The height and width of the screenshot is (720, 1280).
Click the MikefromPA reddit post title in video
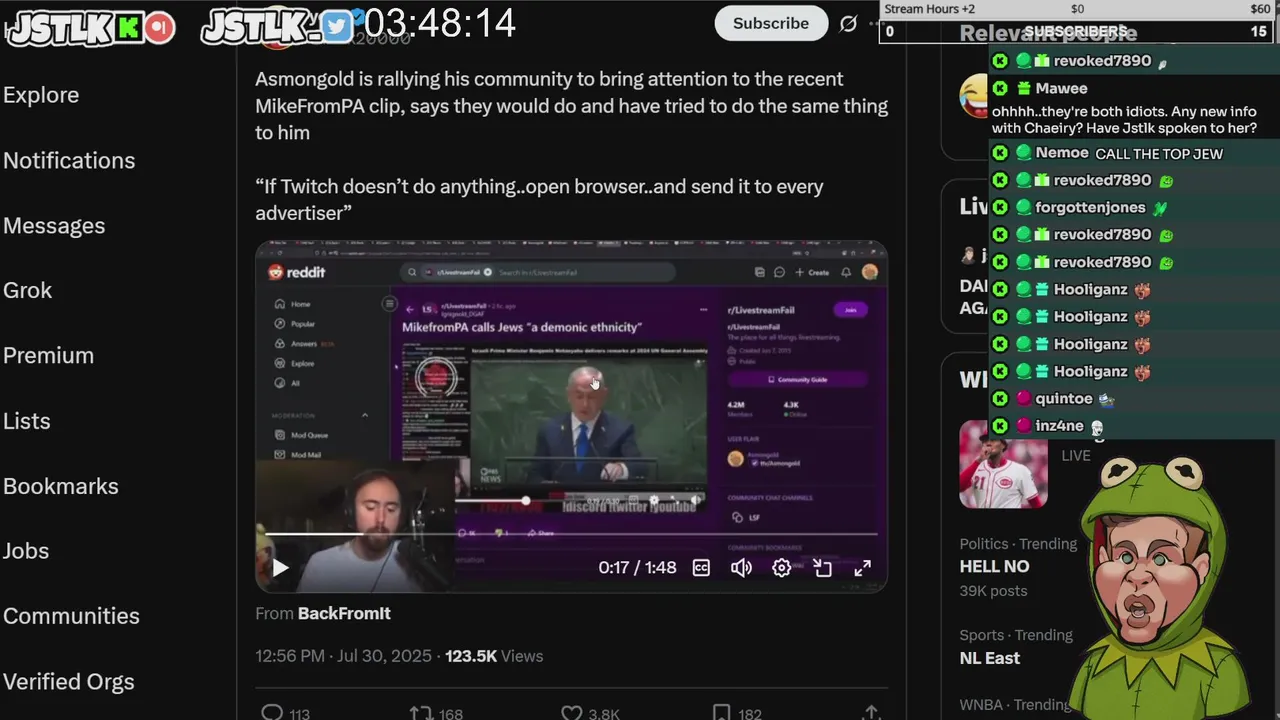[522, 327]
